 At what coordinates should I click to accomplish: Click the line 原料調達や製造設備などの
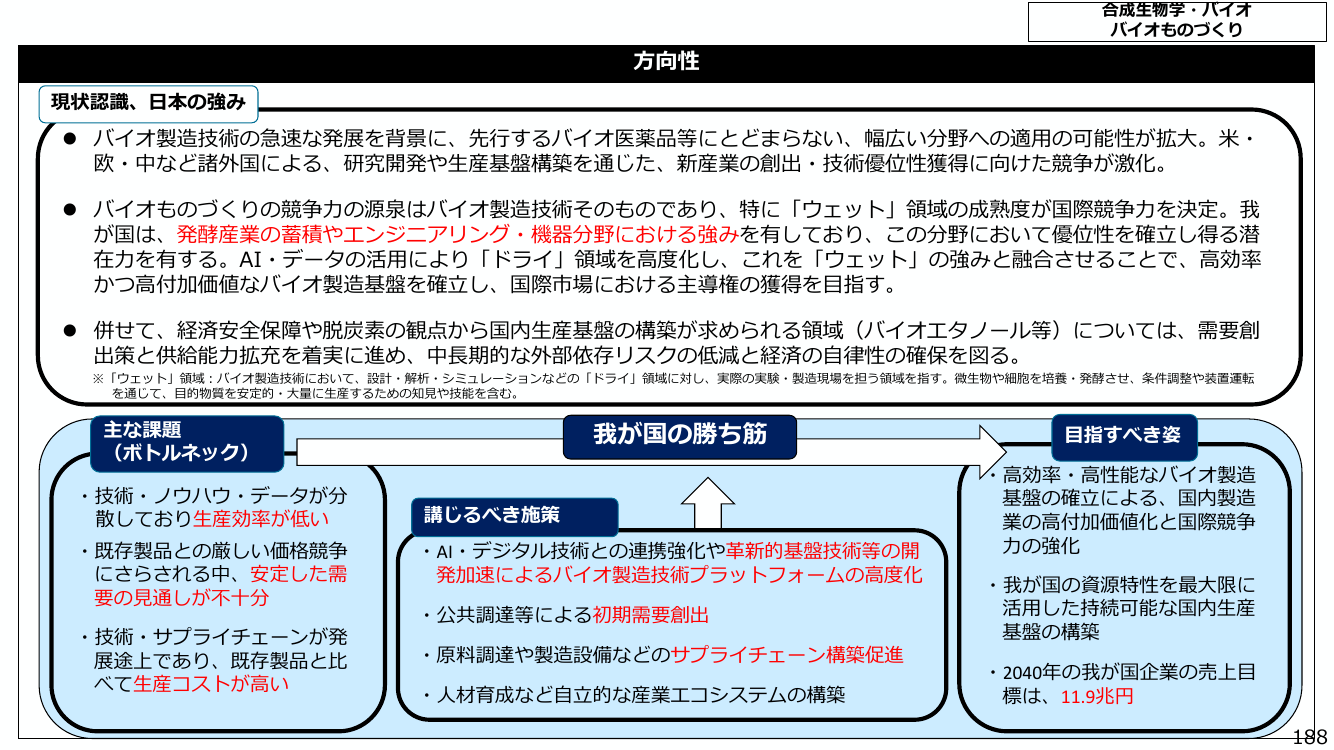662,655
